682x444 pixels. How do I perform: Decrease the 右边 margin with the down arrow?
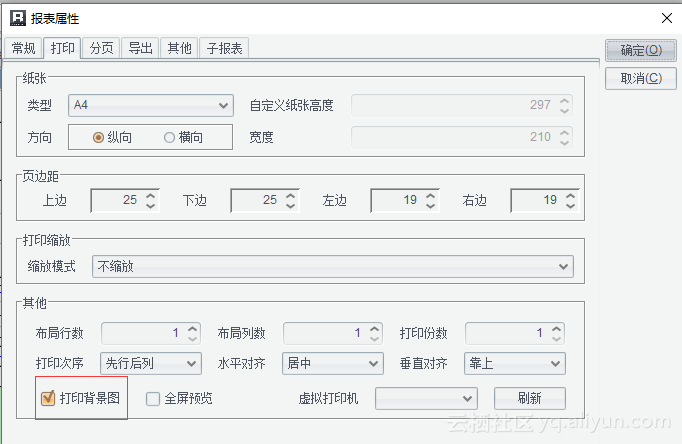(x=571, y=206)
